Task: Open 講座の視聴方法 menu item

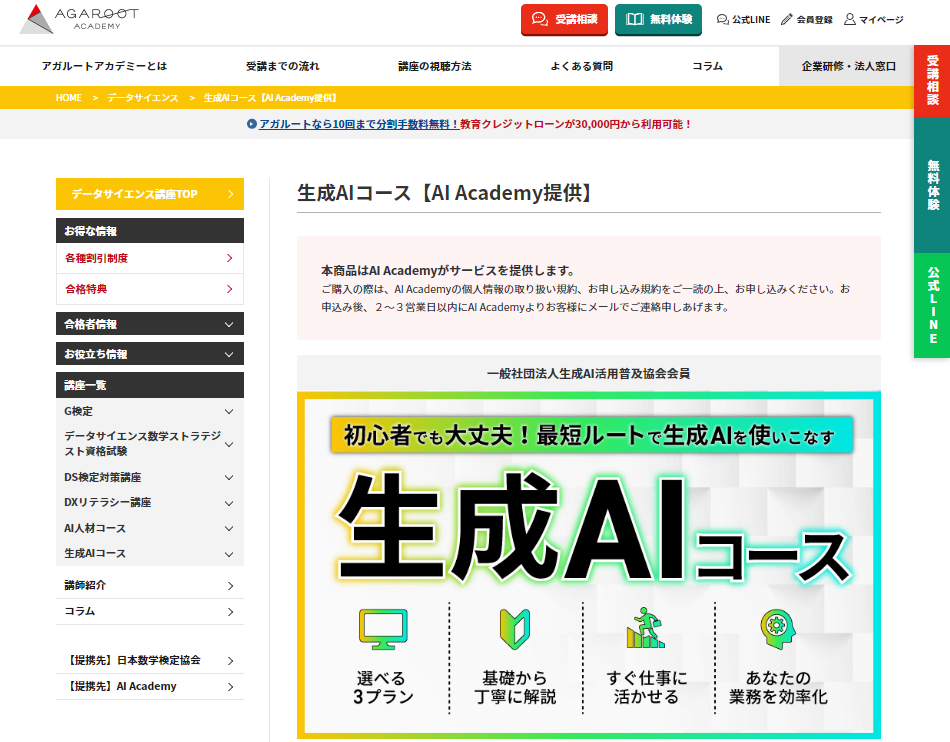Action: pyautogui.click(x=434, y=66)
